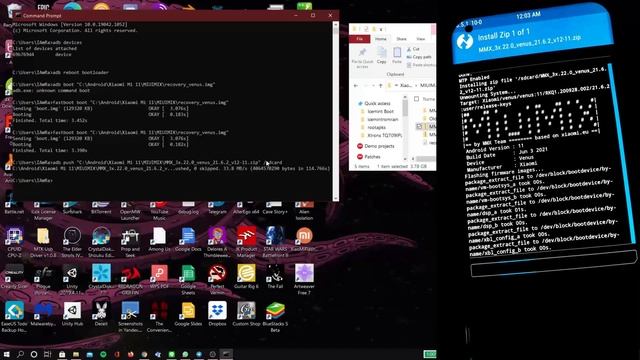The height and width of the screenshot is (360, 640).
Task: Open the light-blue CrystalDiskInfo shortcut
Action: point(101,280)
